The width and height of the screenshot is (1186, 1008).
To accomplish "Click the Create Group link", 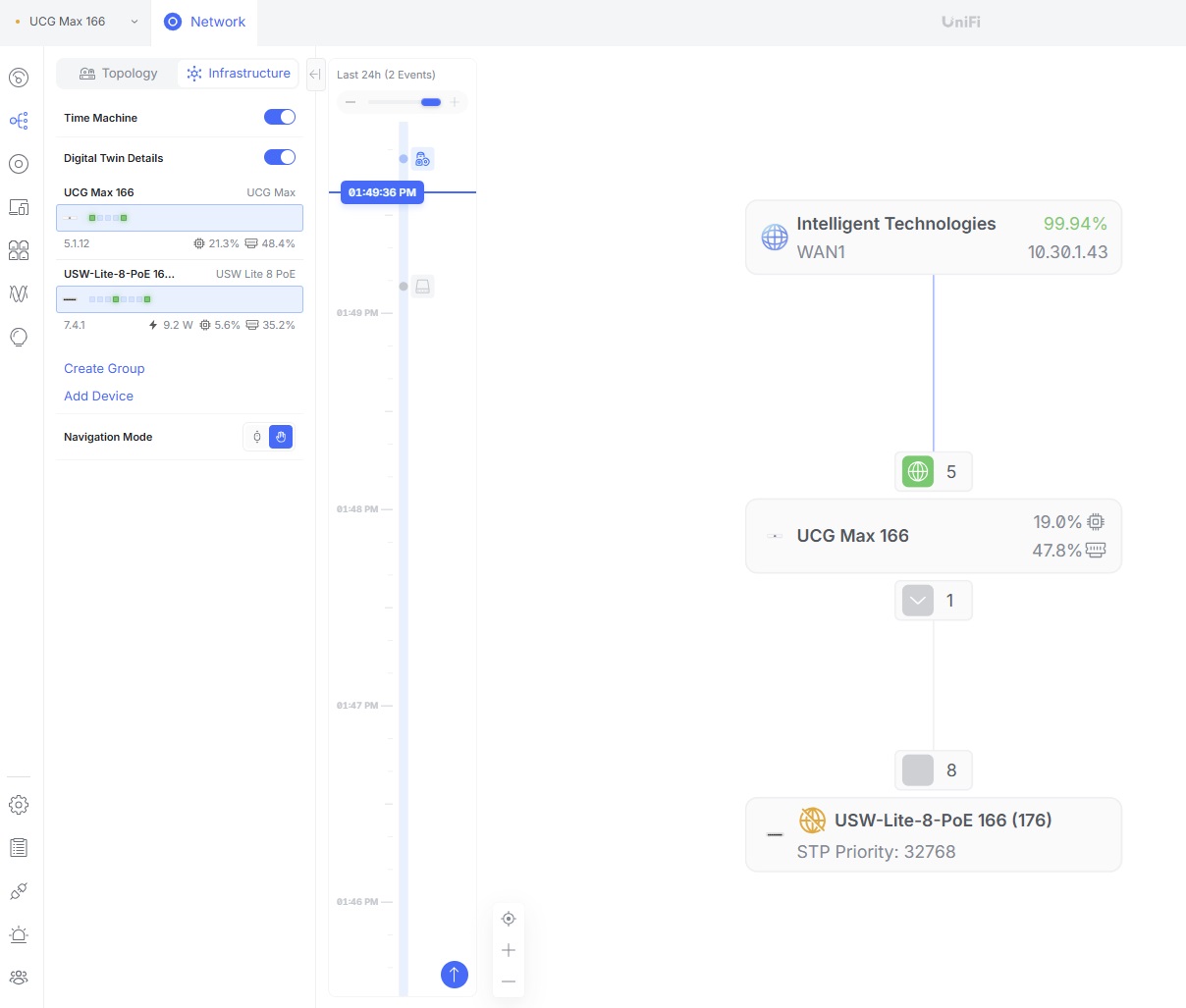I will 104,369.
